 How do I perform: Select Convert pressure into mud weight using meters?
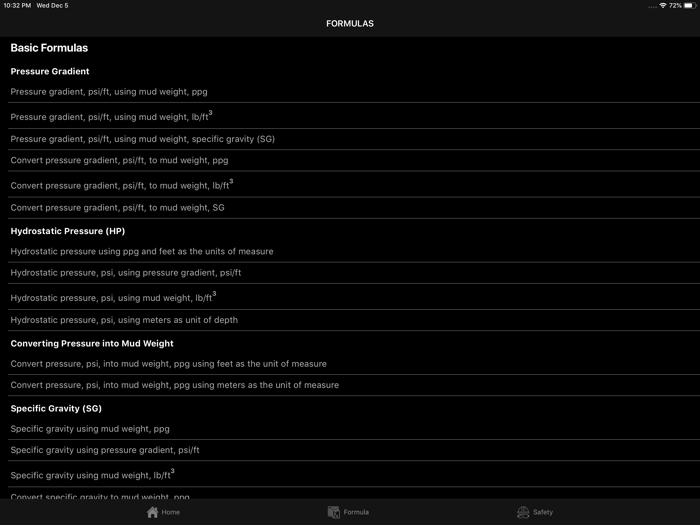click(x=174, y=385)
